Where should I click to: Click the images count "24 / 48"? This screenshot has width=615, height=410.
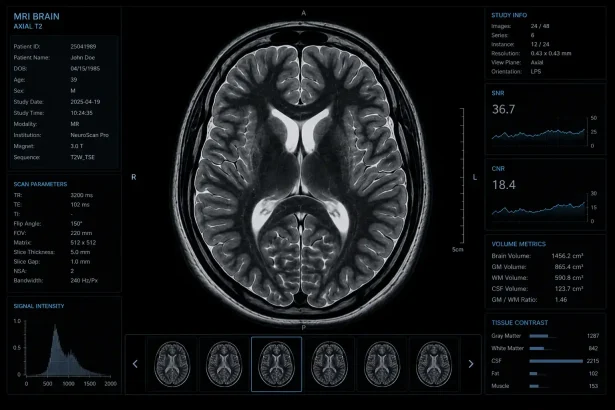tap(540, 26)
